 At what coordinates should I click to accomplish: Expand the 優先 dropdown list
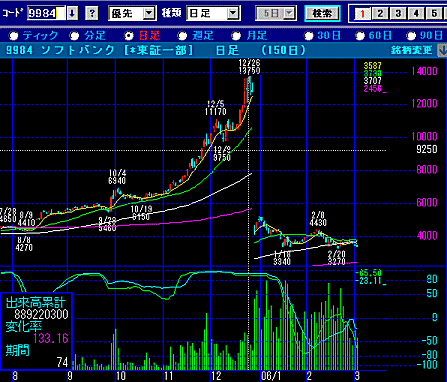pyautogui.click(x=149, y=13)
